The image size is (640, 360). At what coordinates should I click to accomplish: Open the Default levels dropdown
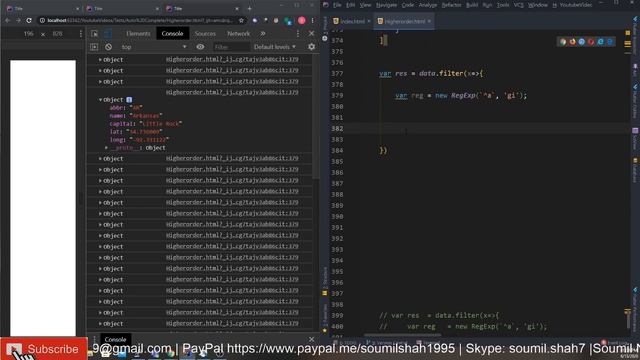[274, 47]
